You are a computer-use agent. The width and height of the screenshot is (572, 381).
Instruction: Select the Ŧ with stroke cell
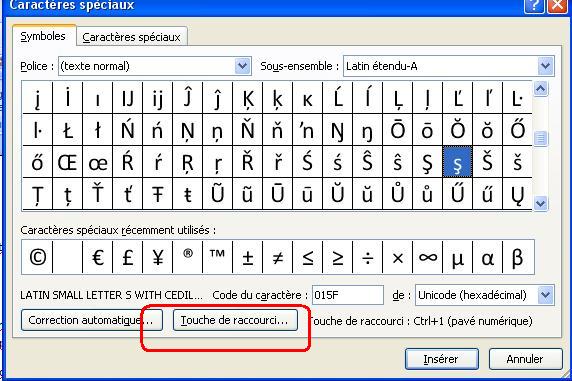pyautogui.click(x=157, y=194)
